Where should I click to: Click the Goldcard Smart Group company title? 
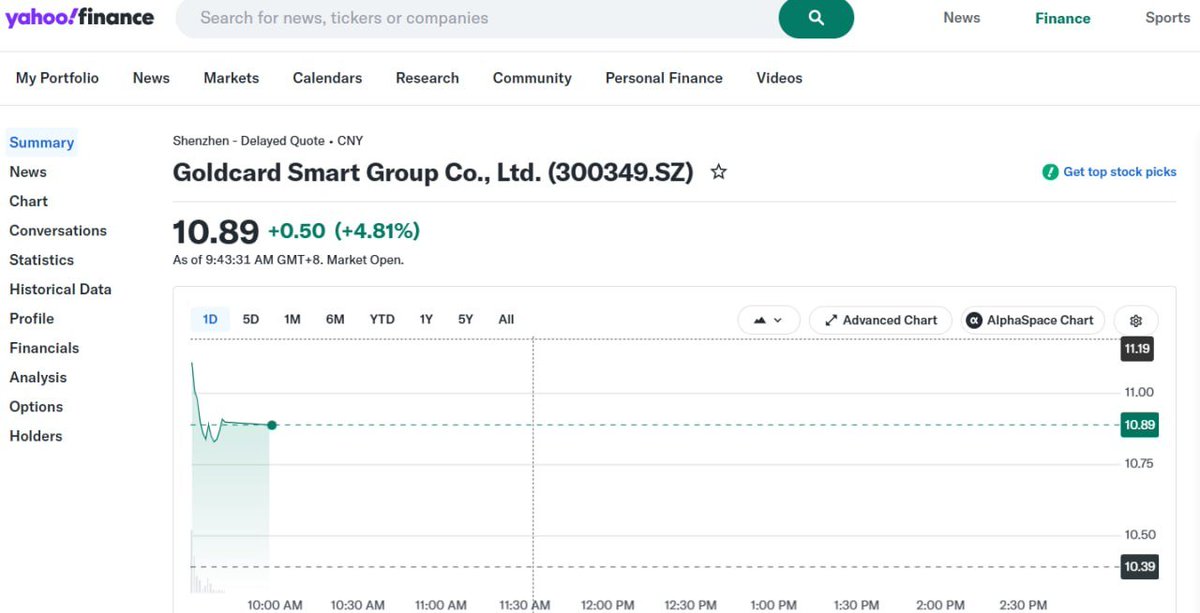click(x=433, y=172)
